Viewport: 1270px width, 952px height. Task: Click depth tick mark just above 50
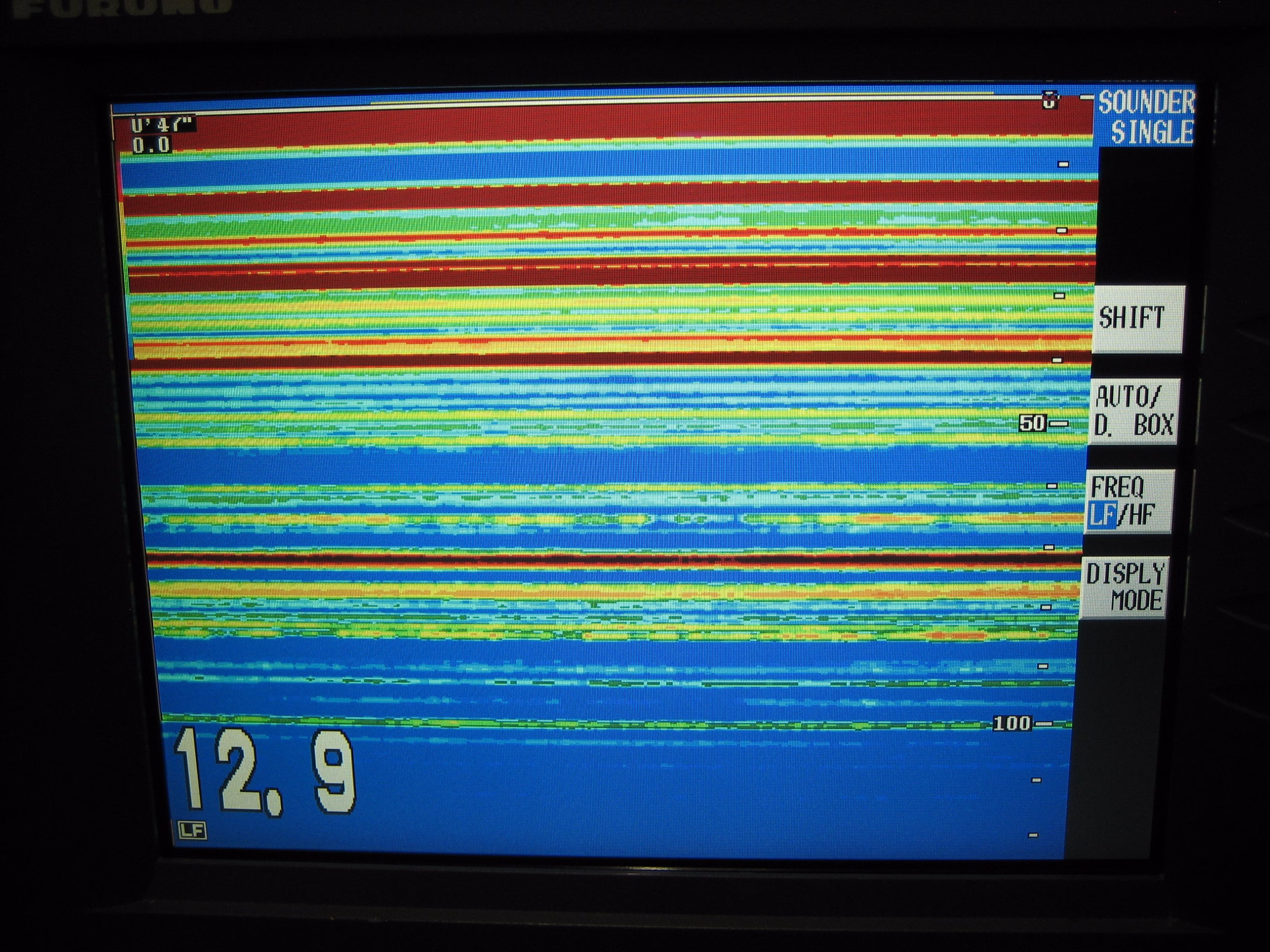click(1057, 360)
